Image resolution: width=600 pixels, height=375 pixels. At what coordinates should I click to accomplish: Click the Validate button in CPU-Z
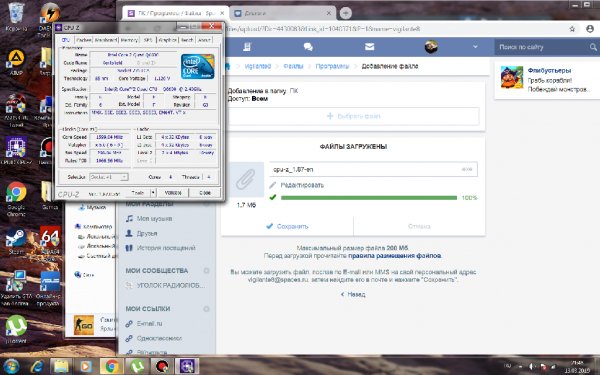pyautogui.click(x=173, y=193)
